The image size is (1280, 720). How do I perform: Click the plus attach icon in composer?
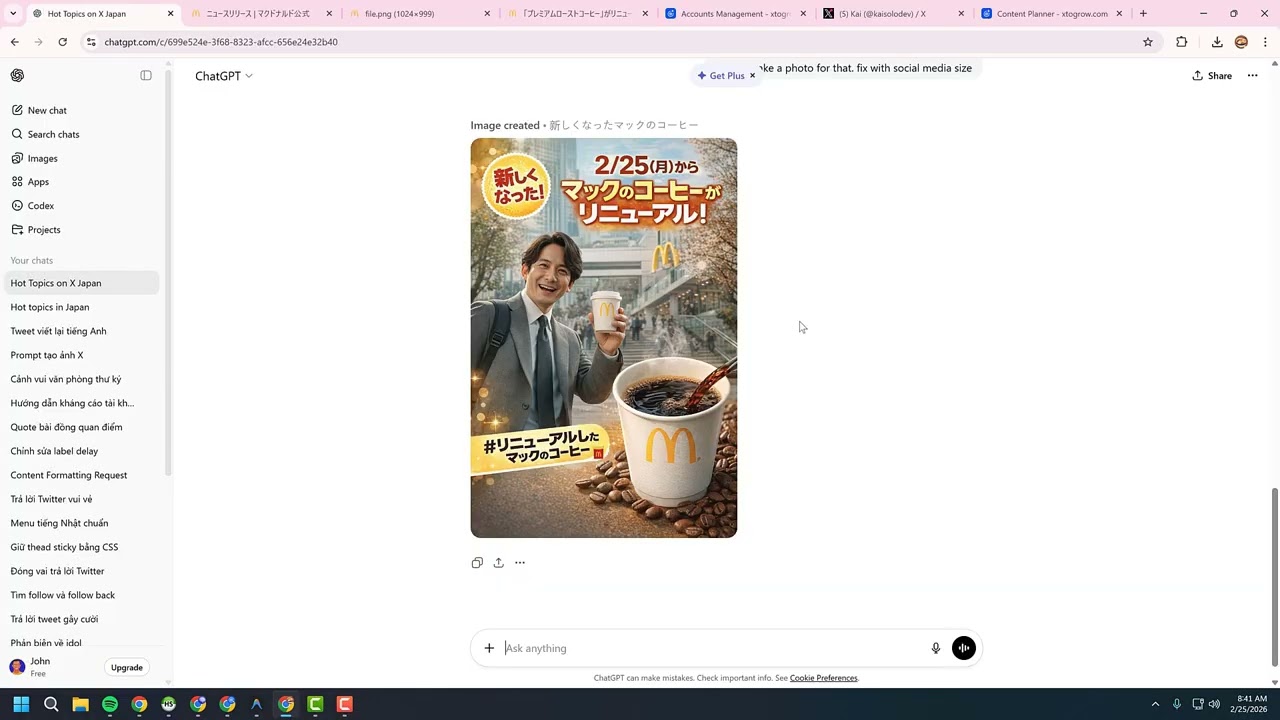pos(489,648)
